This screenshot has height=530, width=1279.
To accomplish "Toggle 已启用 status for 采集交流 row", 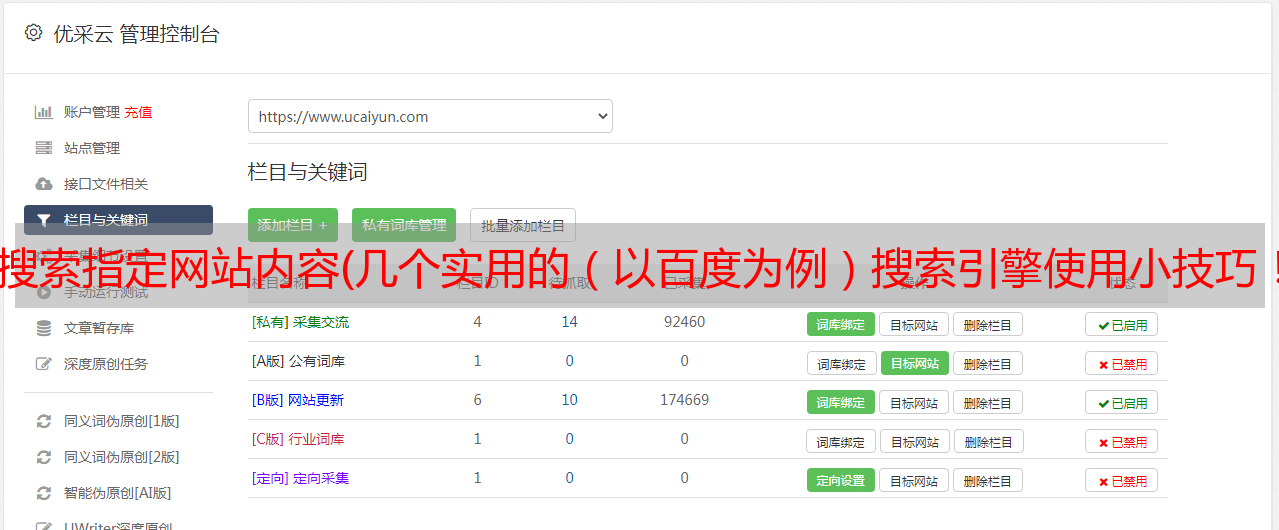I will (1121, 324).
